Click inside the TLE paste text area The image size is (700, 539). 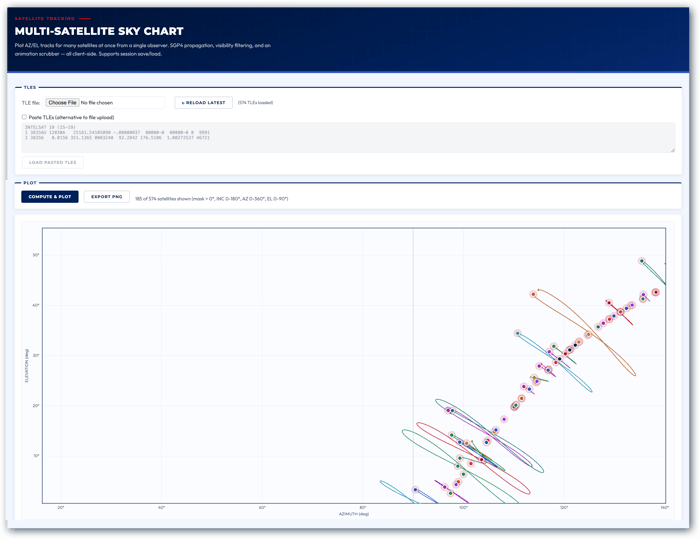pyautogui.click(x=348, y=138)
